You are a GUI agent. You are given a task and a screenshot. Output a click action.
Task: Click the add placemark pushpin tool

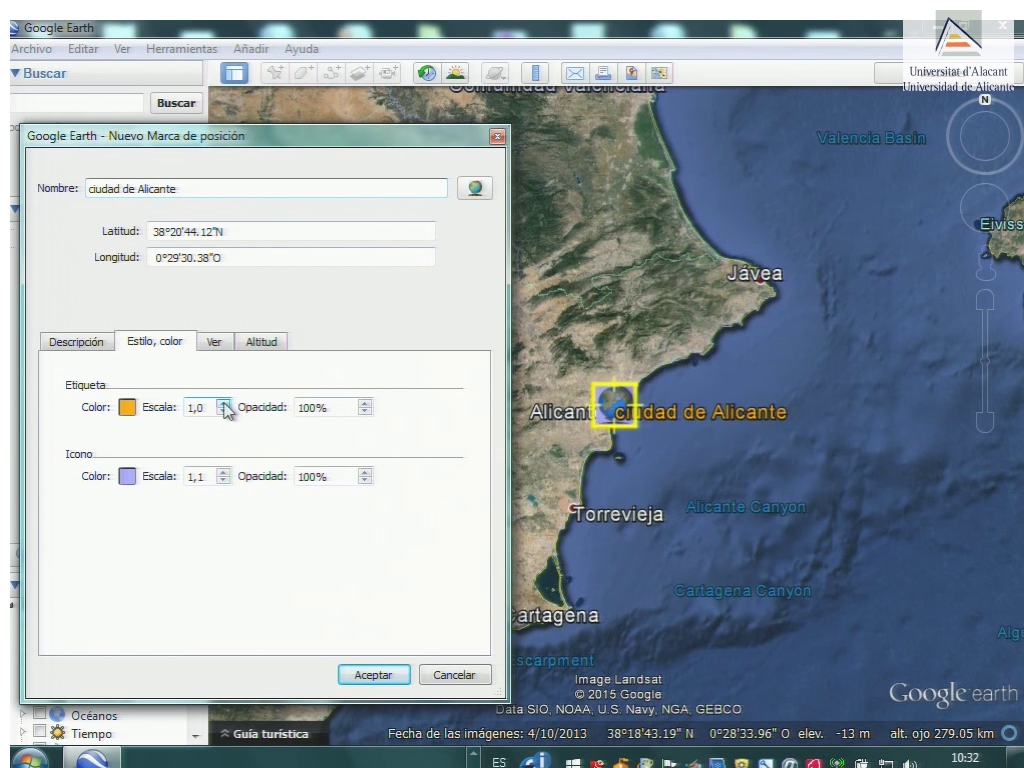click(275, 73)
